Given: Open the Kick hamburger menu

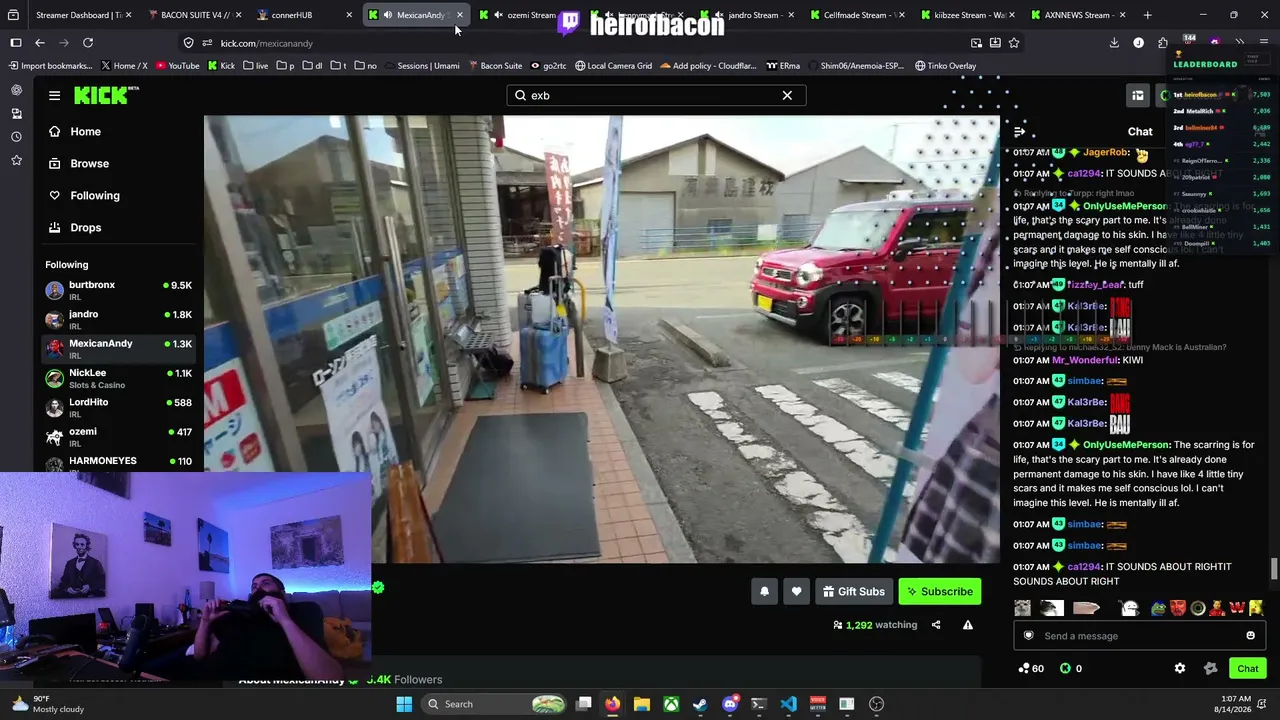Looking at the screenshot, I should [x=54, y=95].
